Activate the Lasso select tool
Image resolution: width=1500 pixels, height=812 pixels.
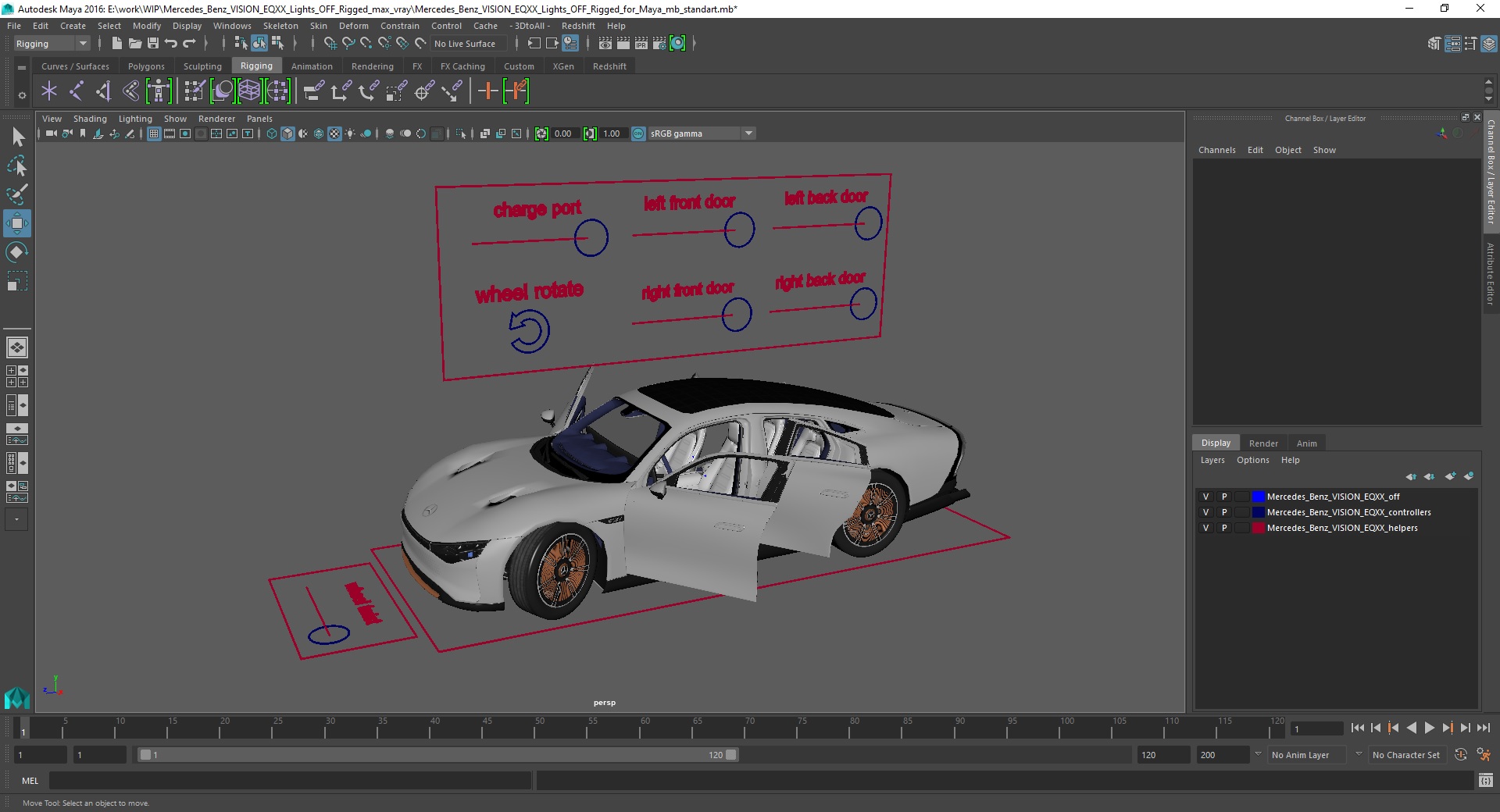17,166
